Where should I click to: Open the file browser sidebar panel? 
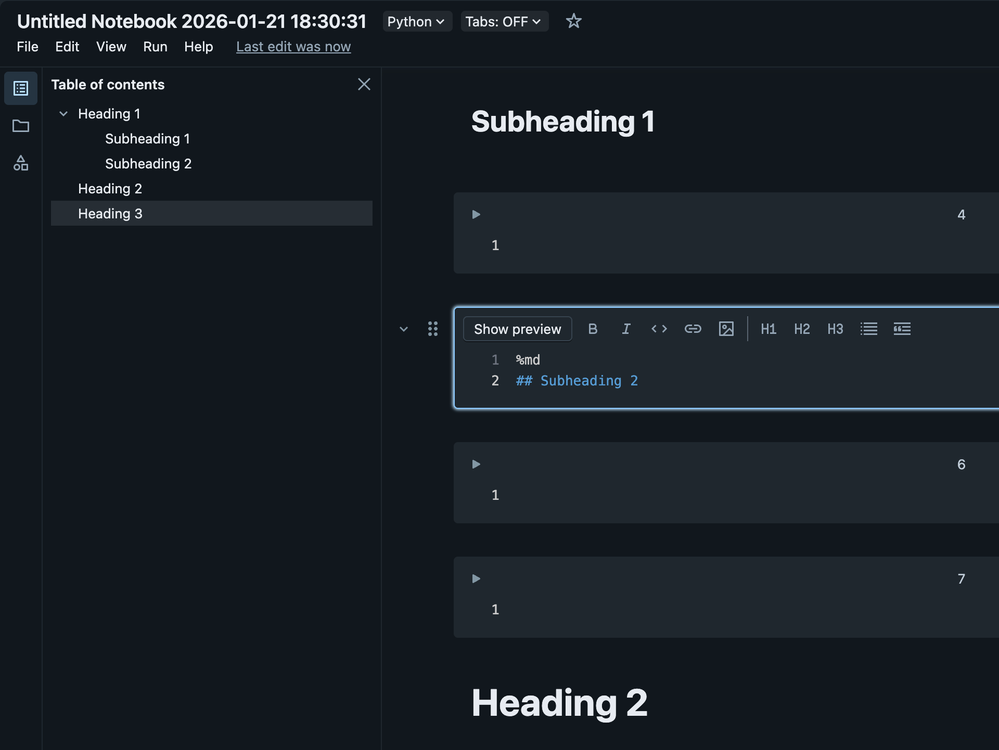(x=20, y=125)
